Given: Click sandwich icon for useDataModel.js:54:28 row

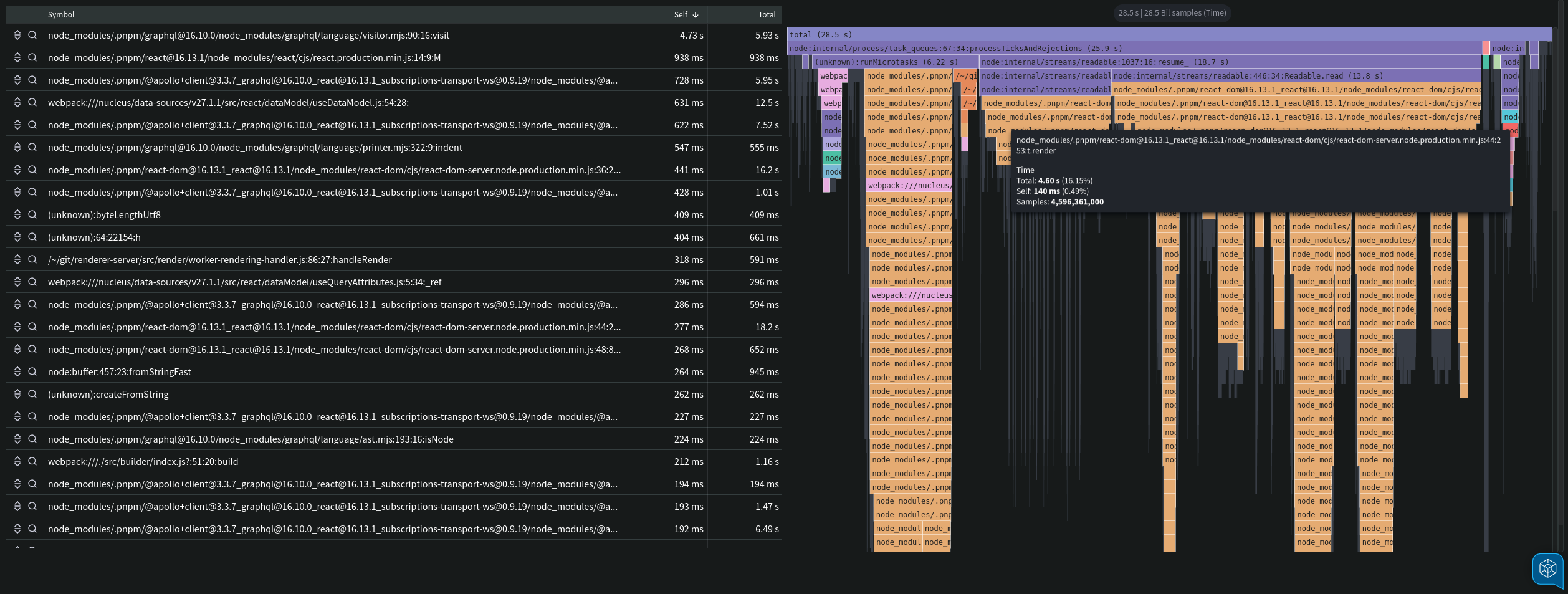Looking at the screenshot, I should pyautogui.click(x=17, y=102).
